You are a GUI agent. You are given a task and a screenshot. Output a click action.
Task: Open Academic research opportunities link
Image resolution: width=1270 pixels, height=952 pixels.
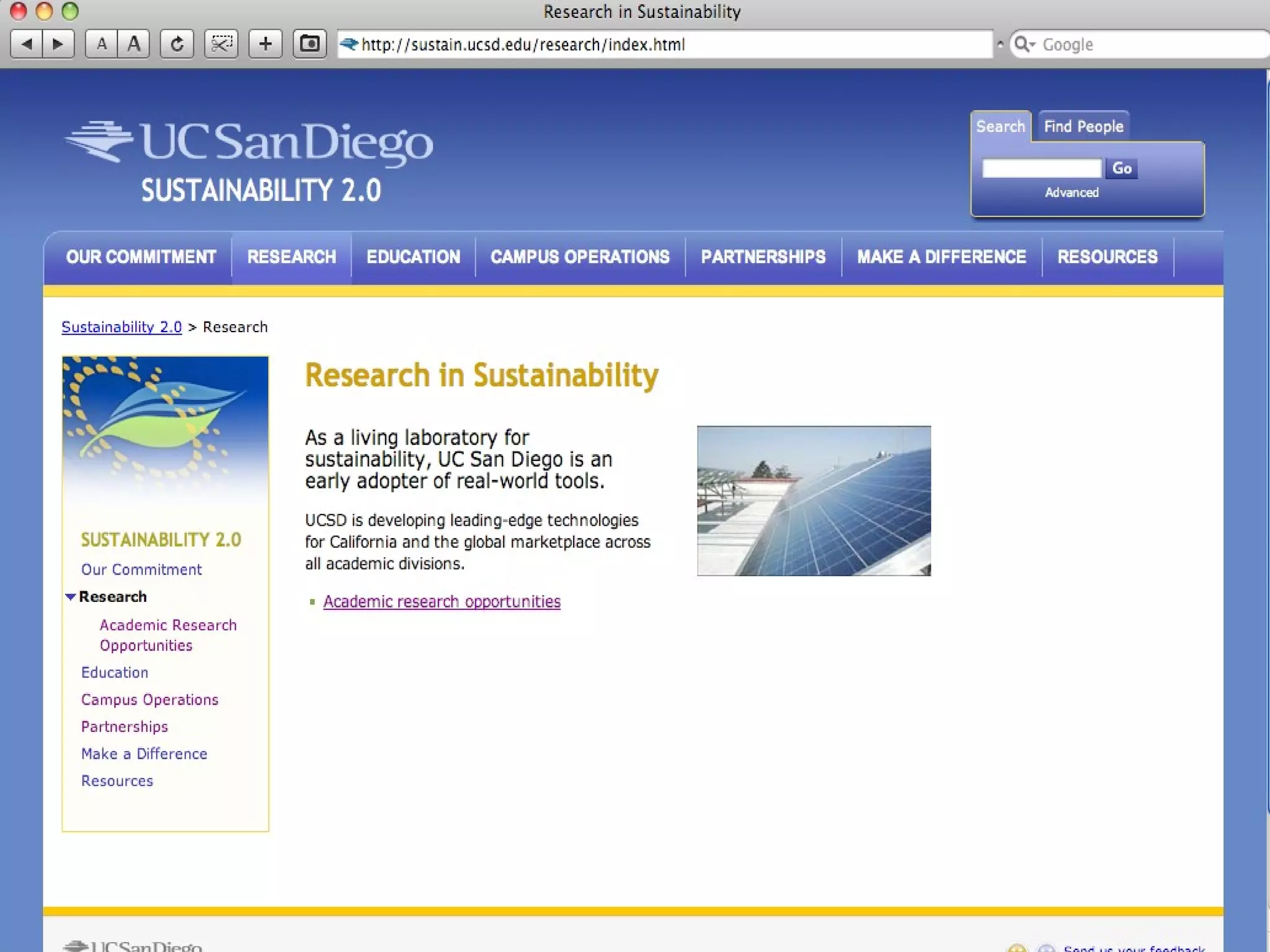click(442, 602)
